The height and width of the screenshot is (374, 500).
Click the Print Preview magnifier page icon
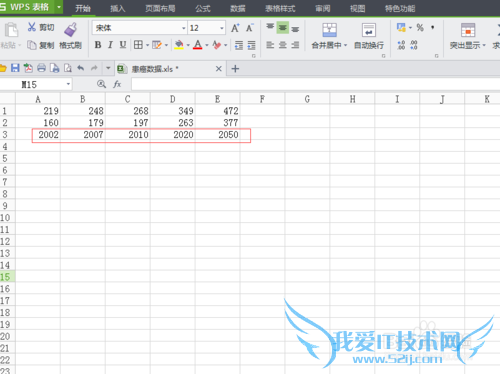pyautogui.click(x=68, y=68)
